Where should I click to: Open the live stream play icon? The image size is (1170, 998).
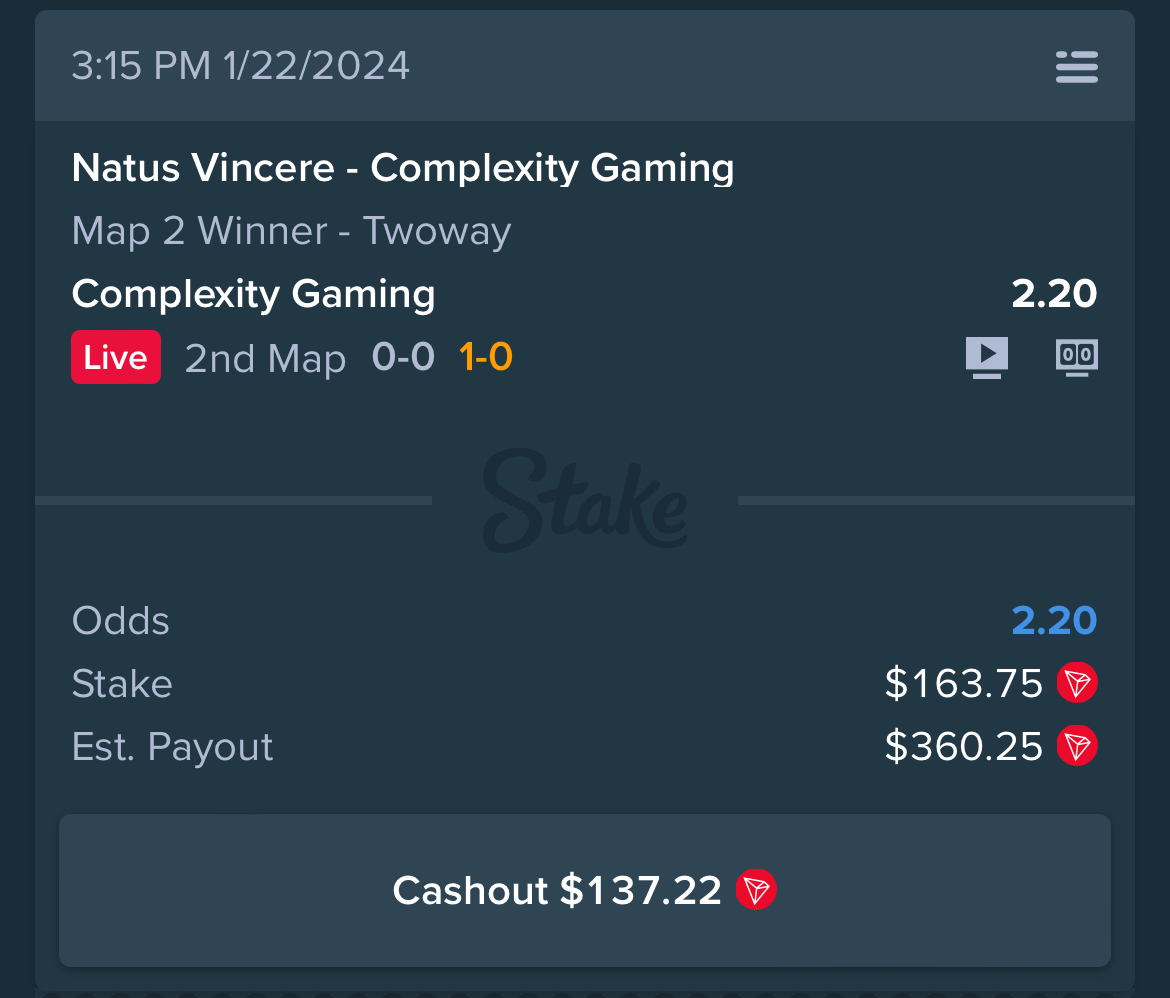[986, 357]
